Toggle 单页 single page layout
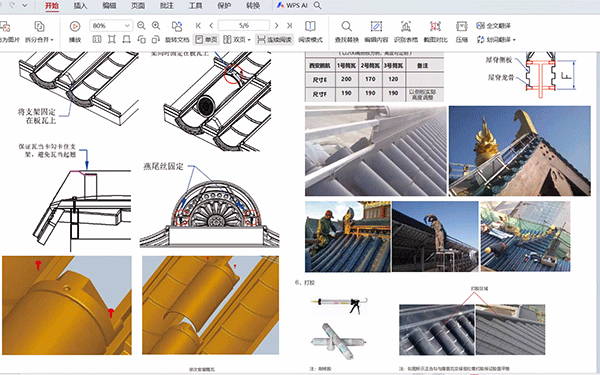This screenshot has height=375, width=600. click(x=206, y=39)
